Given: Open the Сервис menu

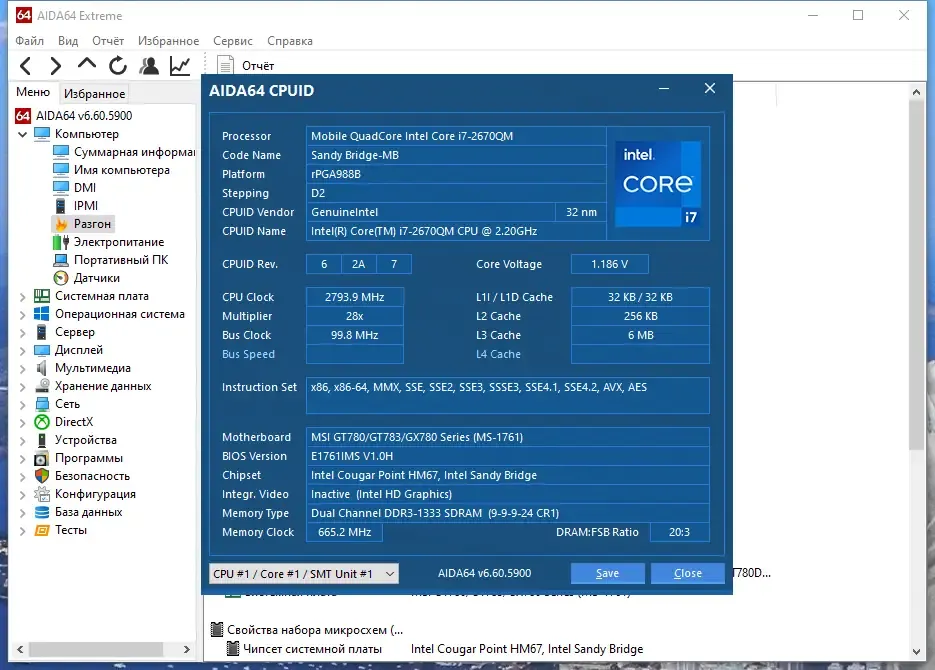Looking at the screenshot, I should (233, 41).
